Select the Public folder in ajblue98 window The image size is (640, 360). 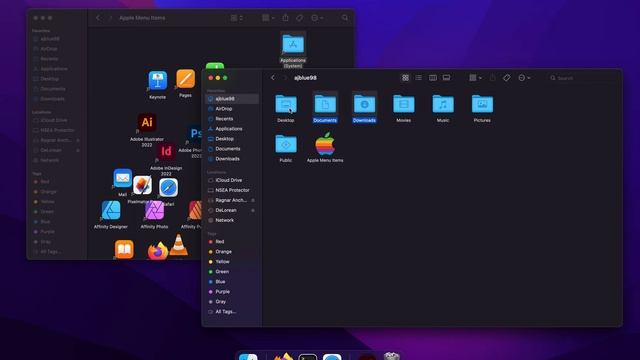point(286,144)
